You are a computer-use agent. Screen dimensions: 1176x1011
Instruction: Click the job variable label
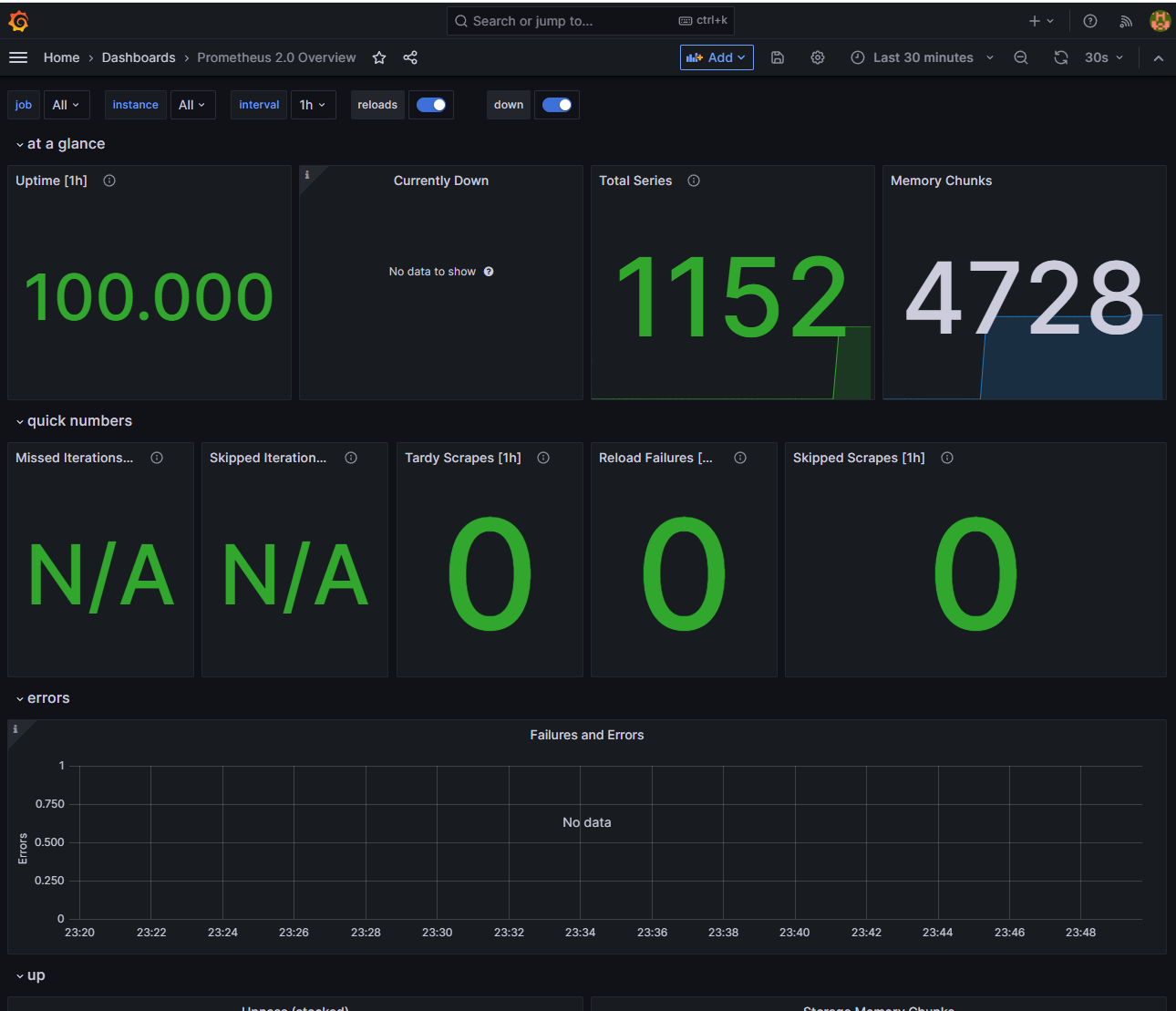tap(24, 105)
